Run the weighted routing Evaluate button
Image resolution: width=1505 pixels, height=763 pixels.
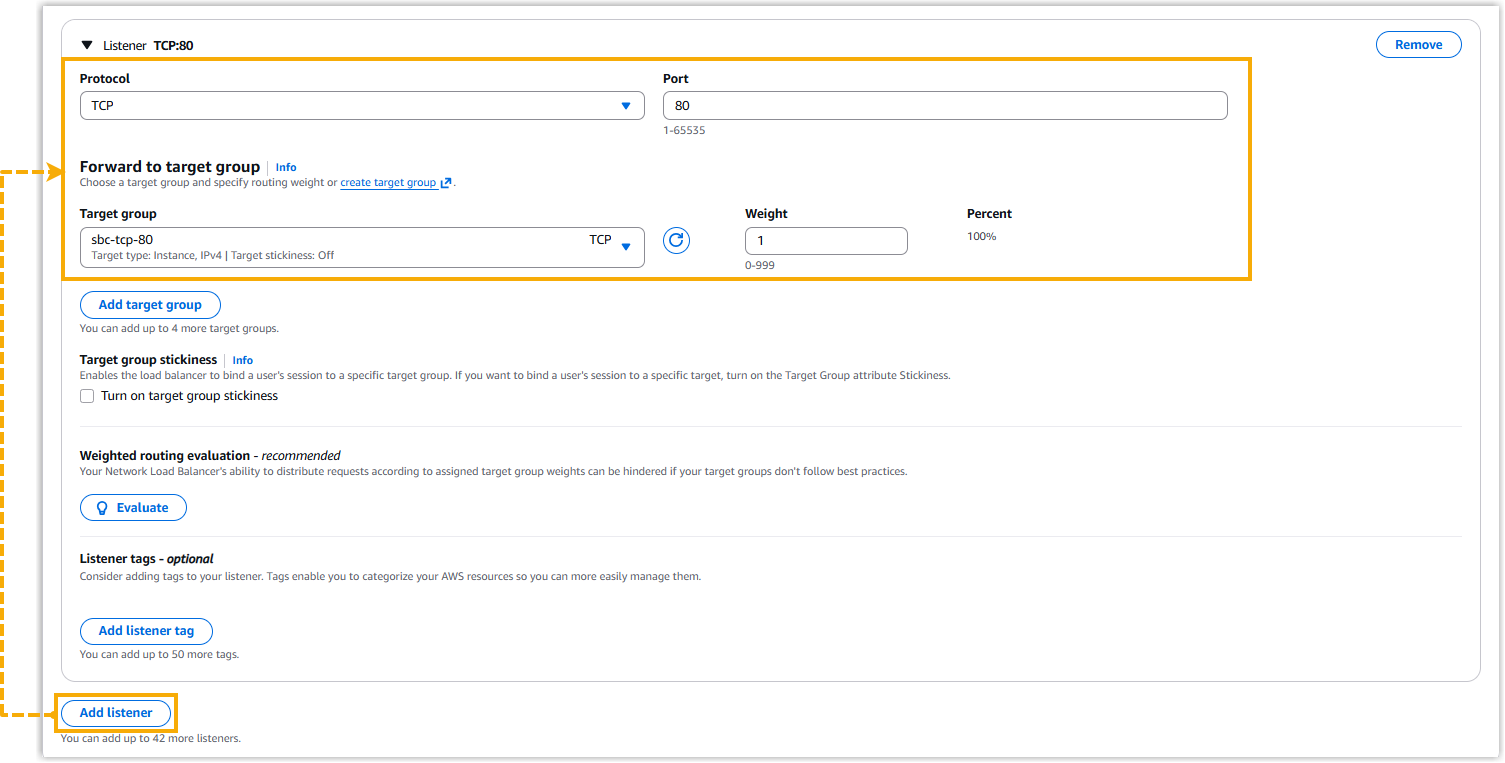(x=133, y=508)
